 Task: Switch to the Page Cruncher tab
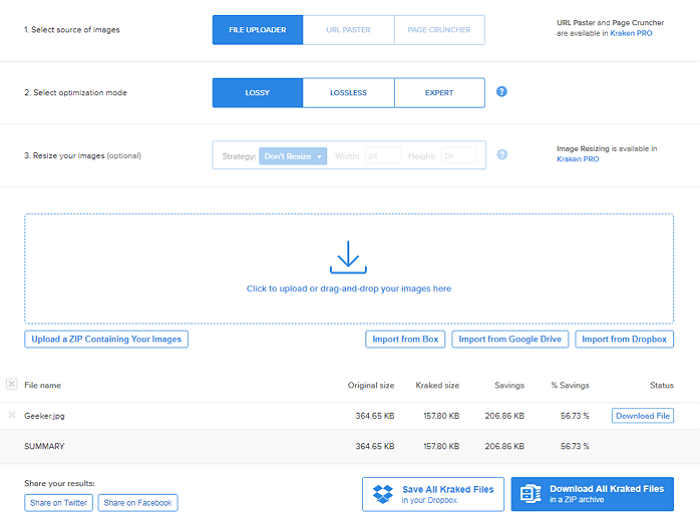[439, 30]
